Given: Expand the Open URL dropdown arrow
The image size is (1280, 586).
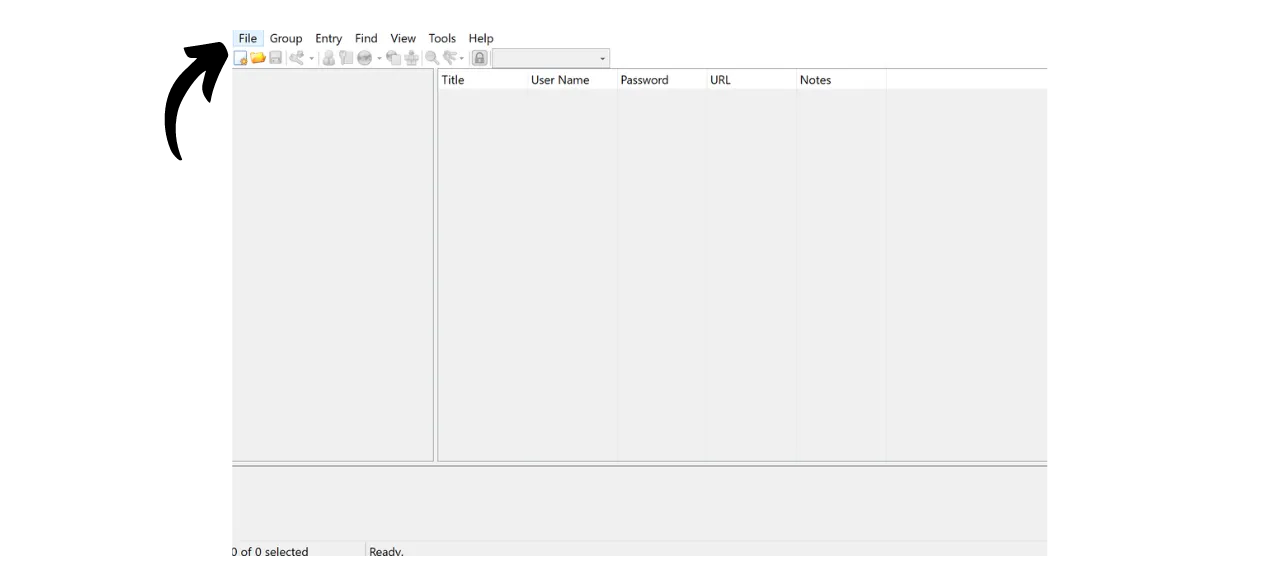Looking at the screenshot, I should click(378, 58).
